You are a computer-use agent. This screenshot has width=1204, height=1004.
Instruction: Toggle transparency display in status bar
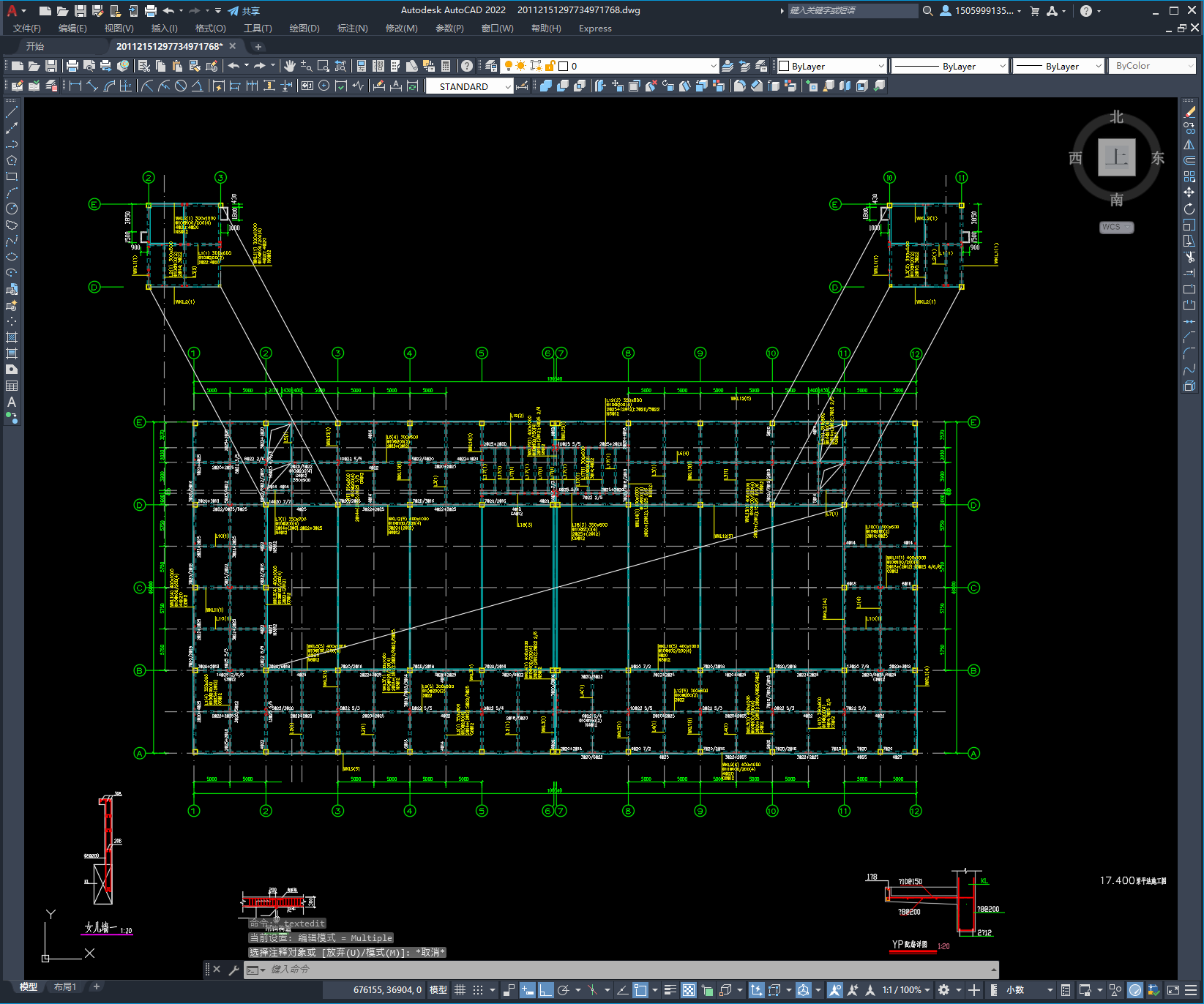(689, 990)
